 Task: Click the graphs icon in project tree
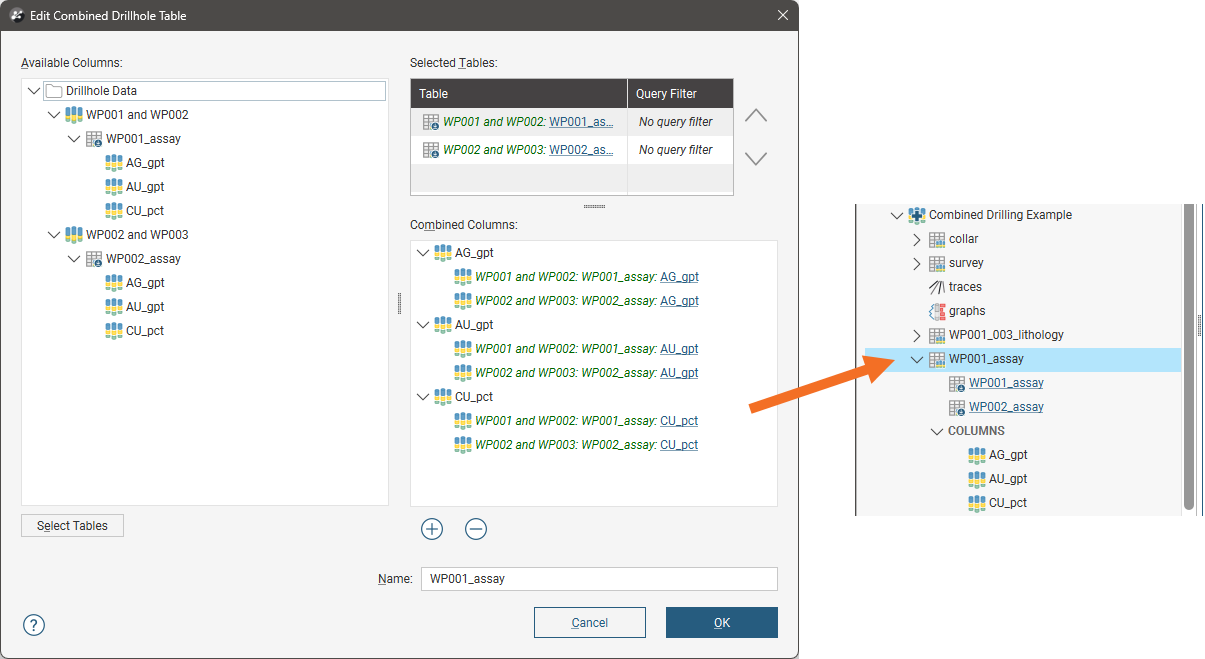coord(937,311)
